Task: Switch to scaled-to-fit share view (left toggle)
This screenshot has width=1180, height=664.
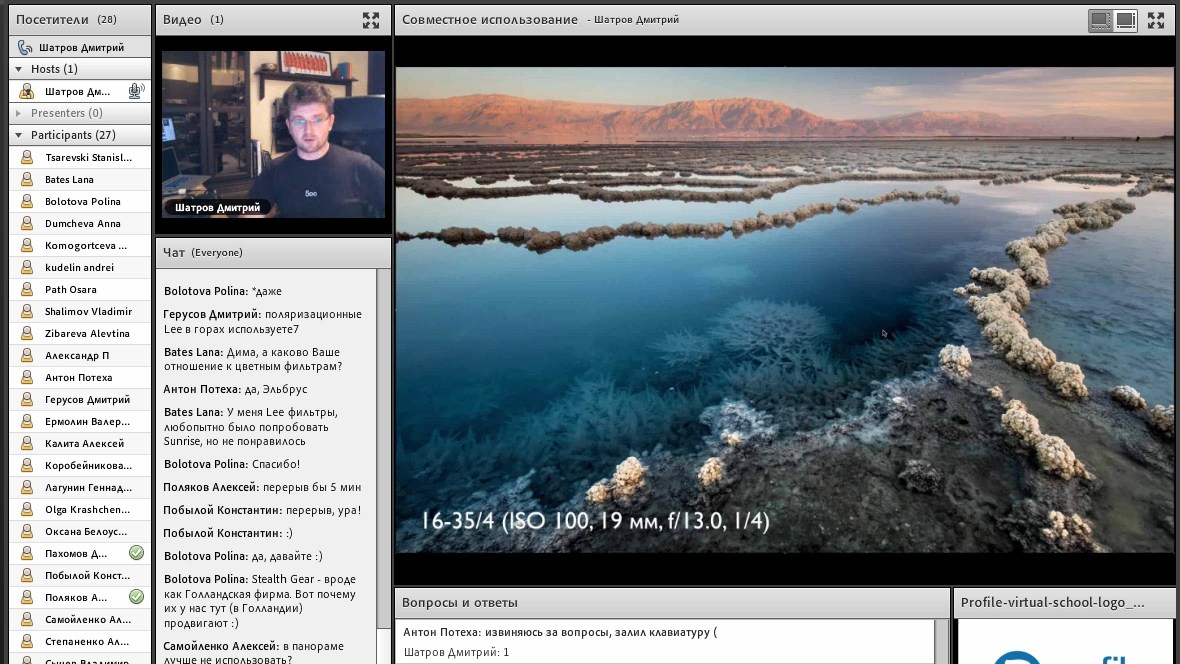Action: [1100, 20]
